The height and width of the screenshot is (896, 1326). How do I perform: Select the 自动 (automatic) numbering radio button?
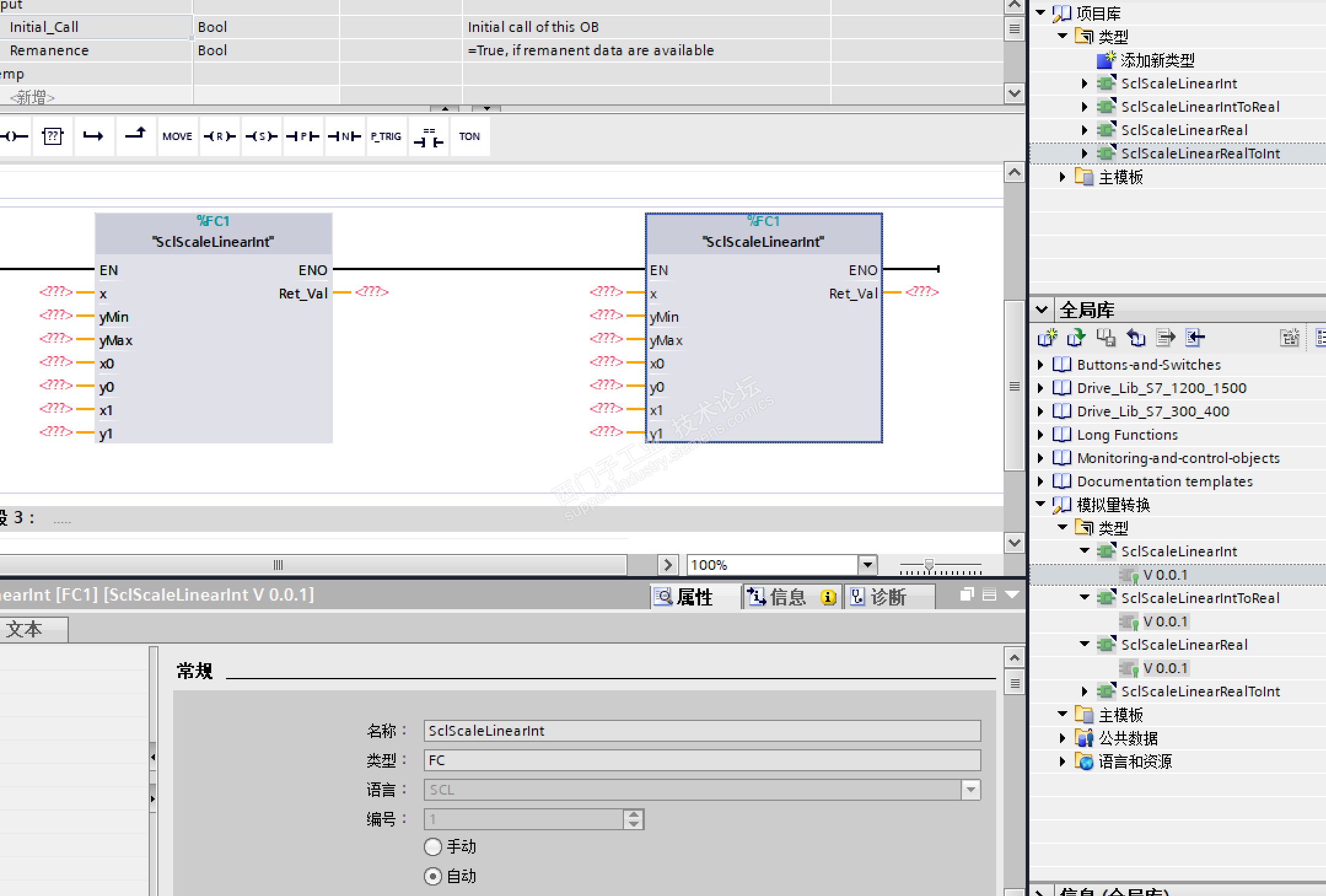pos(433,876)
